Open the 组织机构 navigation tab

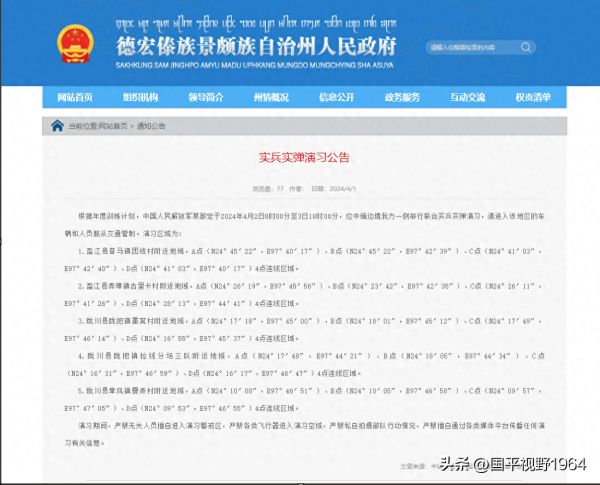[140, 97]
